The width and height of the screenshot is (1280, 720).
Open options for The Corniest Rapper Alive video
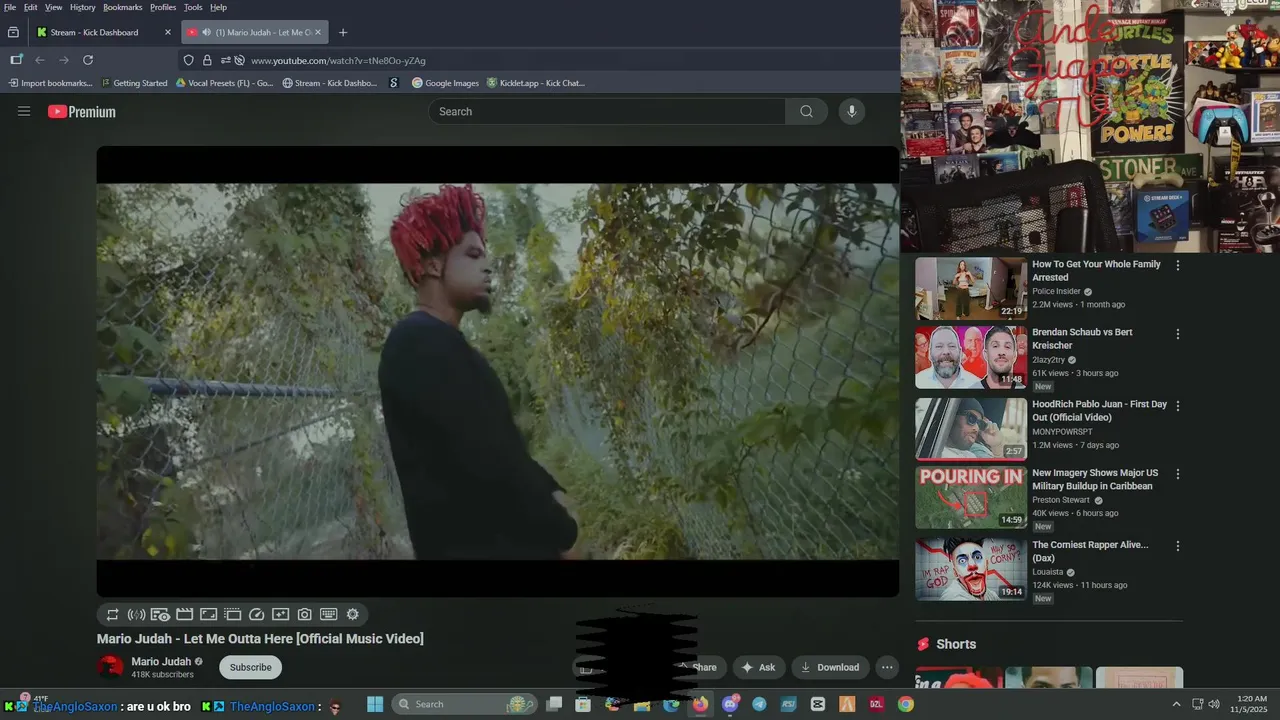1177,546
